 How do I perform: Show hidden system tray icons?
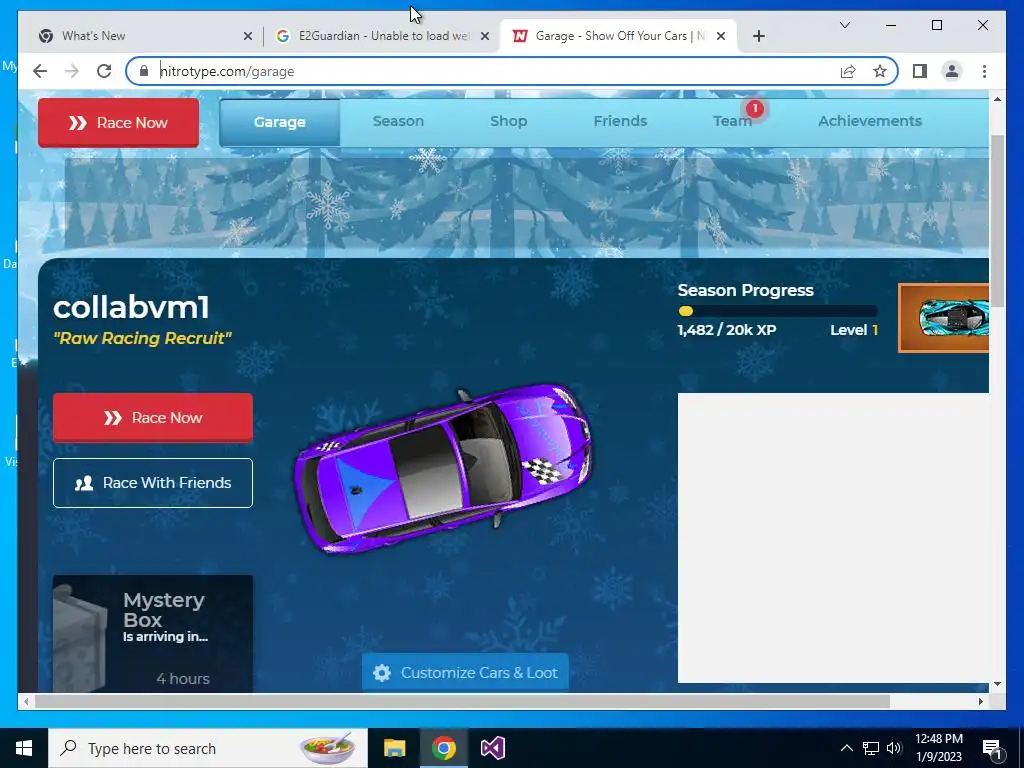pos(846,748)
